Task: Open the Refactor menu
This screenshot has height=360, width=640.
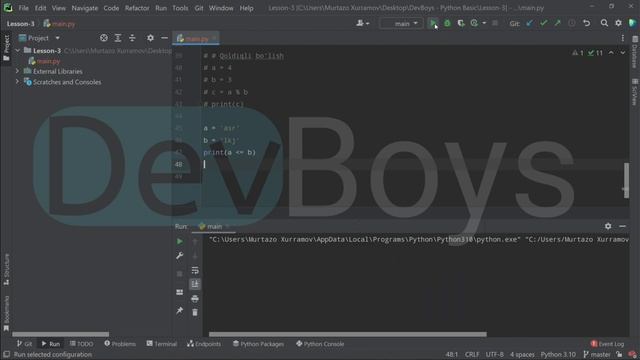Action: point(137,8)
